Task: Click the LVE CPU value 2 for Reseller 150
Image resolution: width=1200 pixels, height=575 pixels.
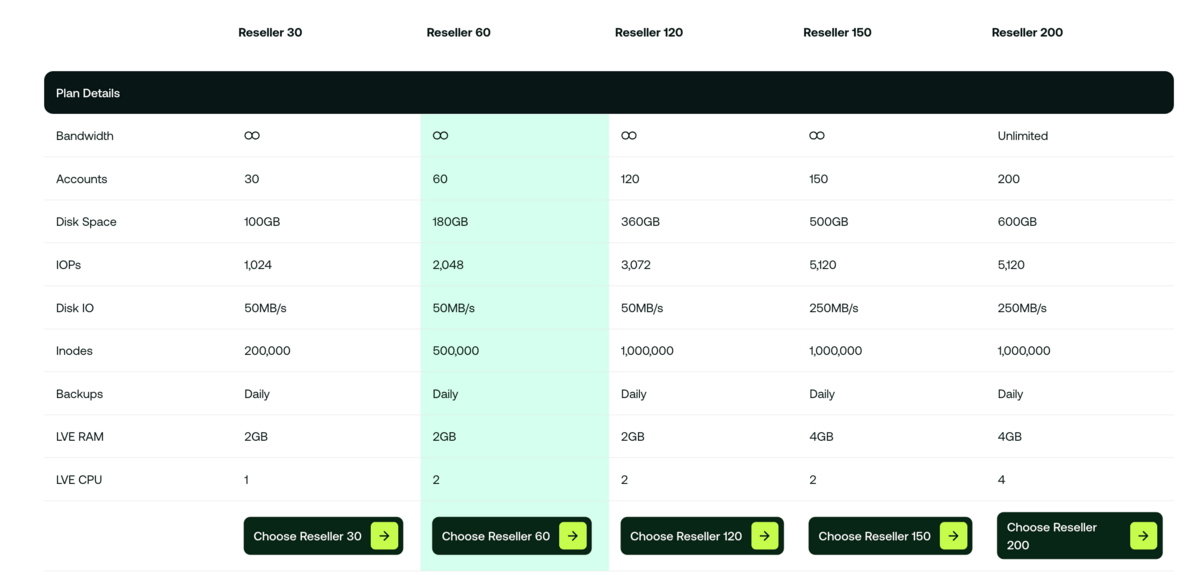Action: coord(813,480)
